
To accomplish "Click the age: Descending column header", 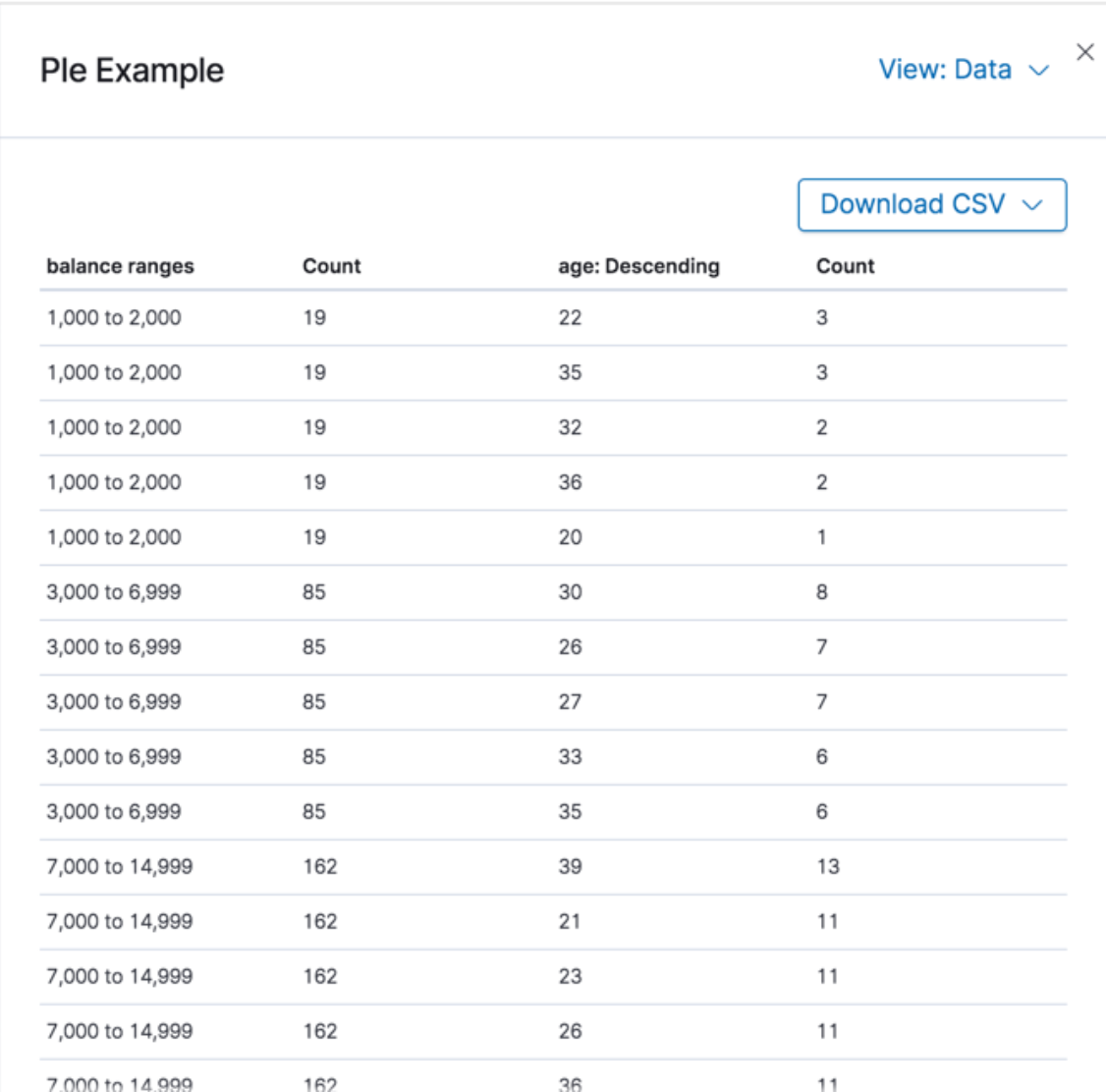I will (x=638, y=266).
